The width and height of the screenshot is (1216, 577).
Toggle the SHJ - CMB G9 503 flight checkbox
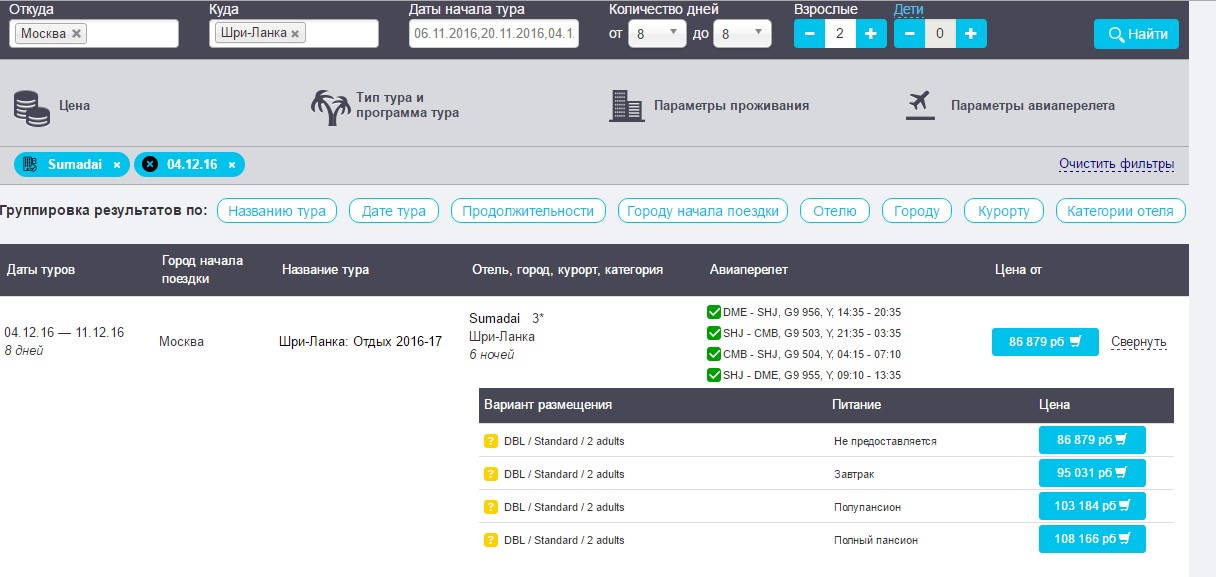coord(714,333)
